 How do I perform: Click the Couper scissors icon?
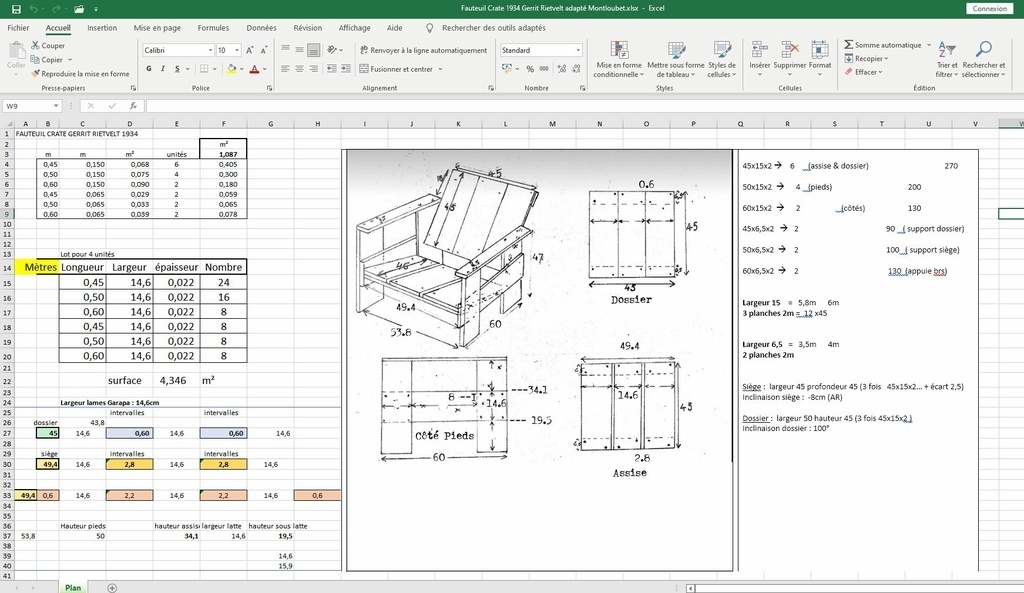click(35, 45)
